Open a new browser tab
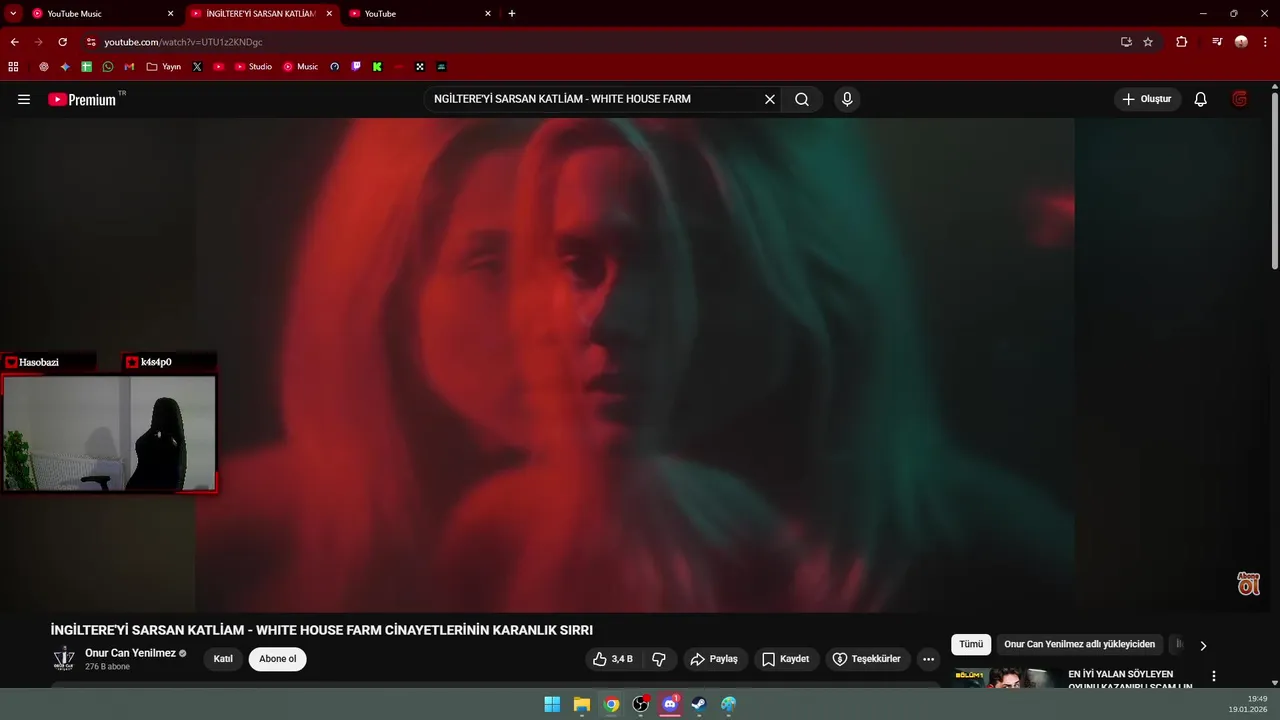 512,14
